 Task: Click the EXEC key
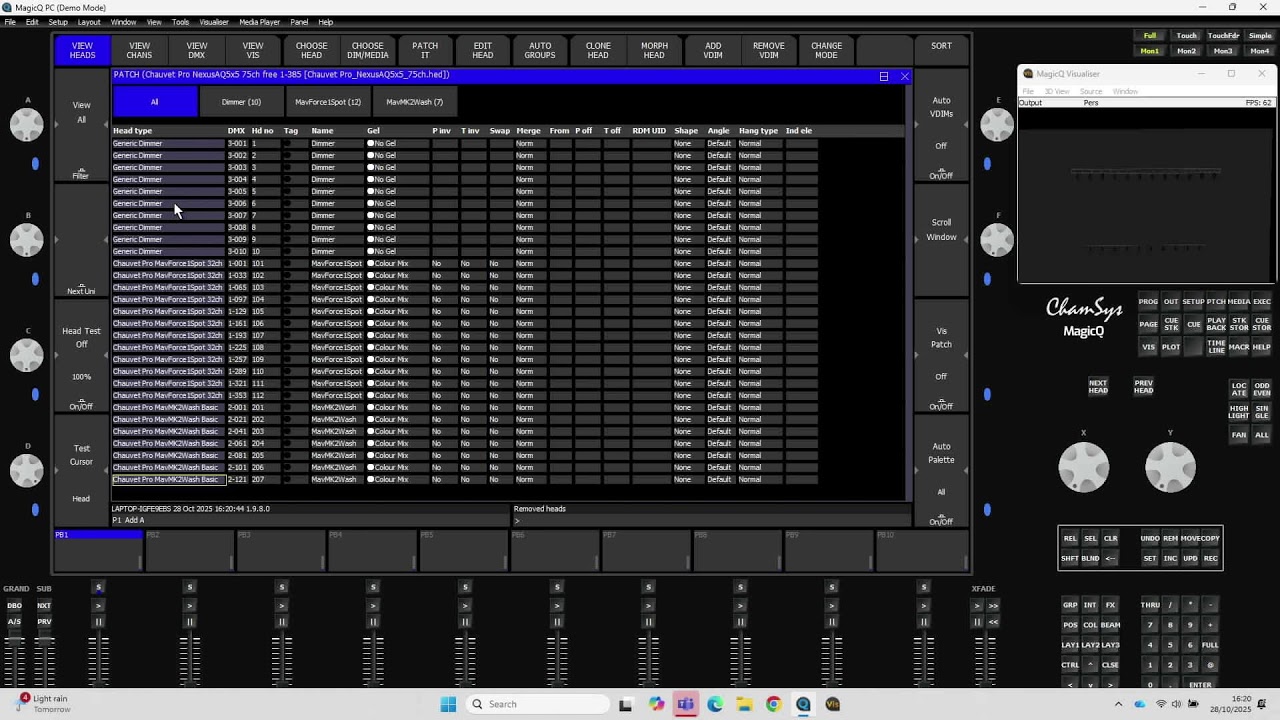click(1262, 301)
